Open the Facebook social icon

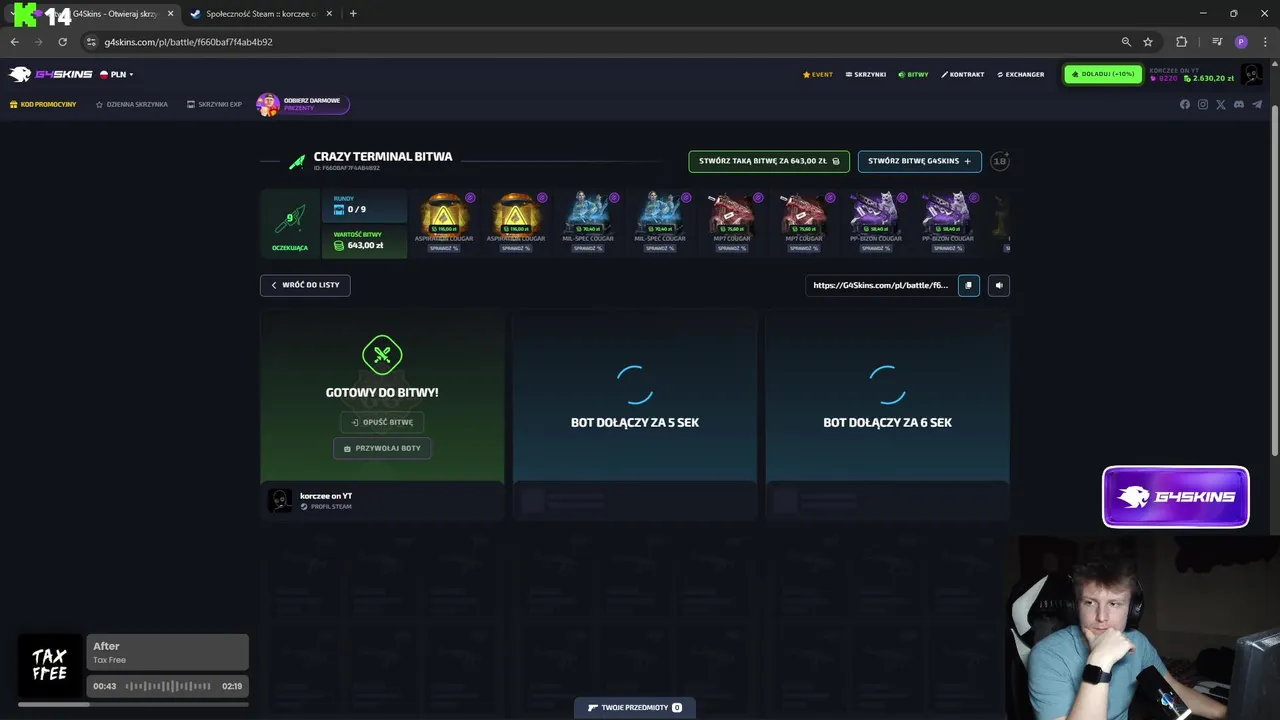click(x=1185, y=104)
